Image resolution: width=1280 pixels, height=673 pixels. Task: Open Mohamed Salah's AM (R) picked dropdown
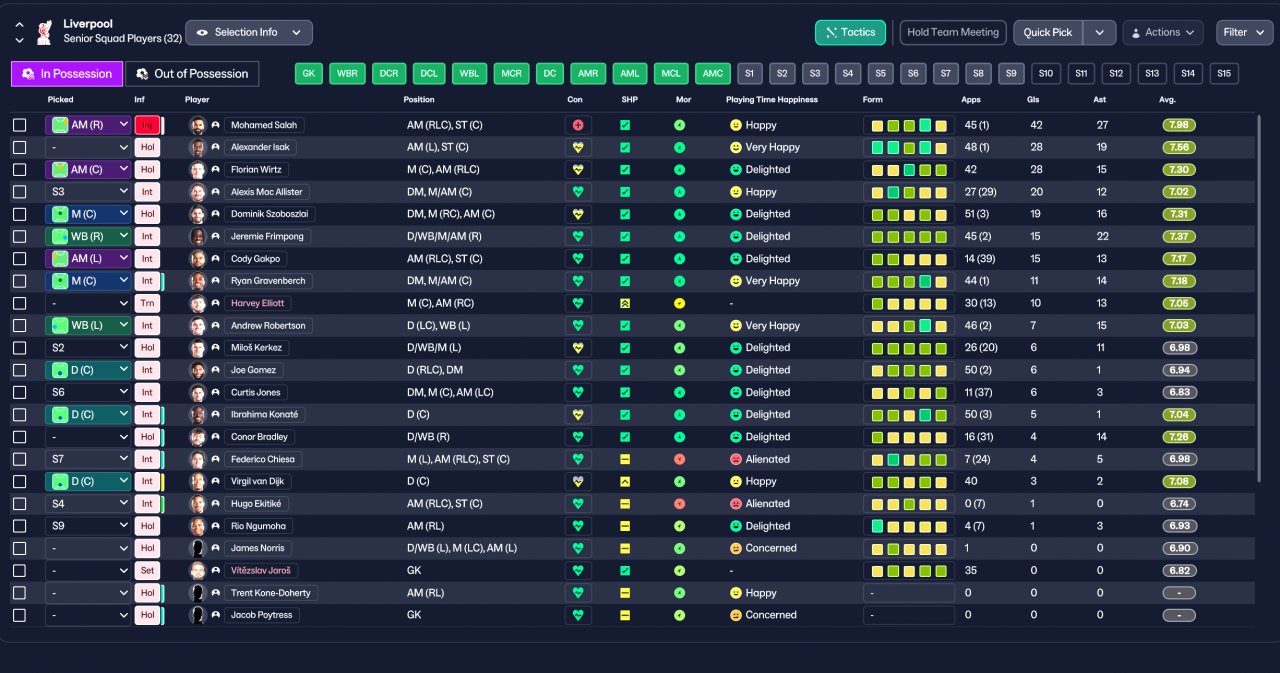point(88,125)
